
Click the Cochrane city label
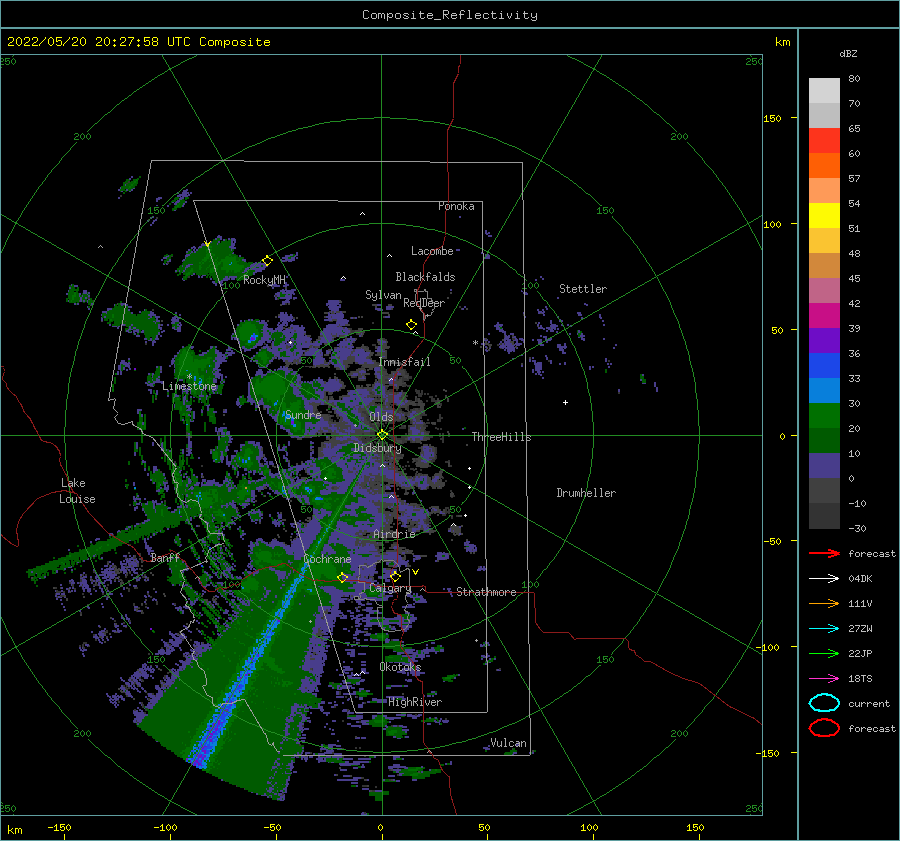tap(327, 559)
